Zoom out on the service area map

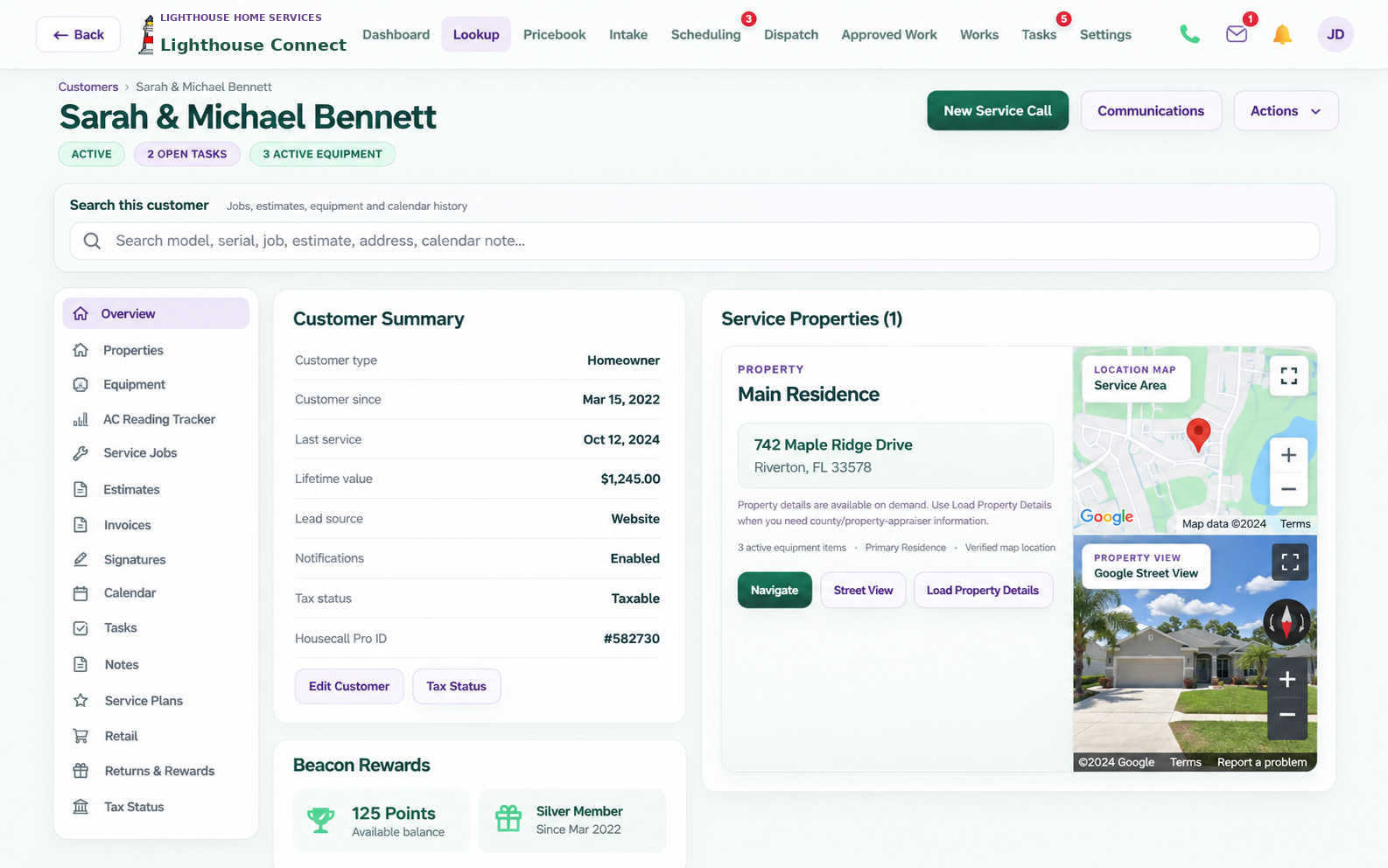[1288, 489]
